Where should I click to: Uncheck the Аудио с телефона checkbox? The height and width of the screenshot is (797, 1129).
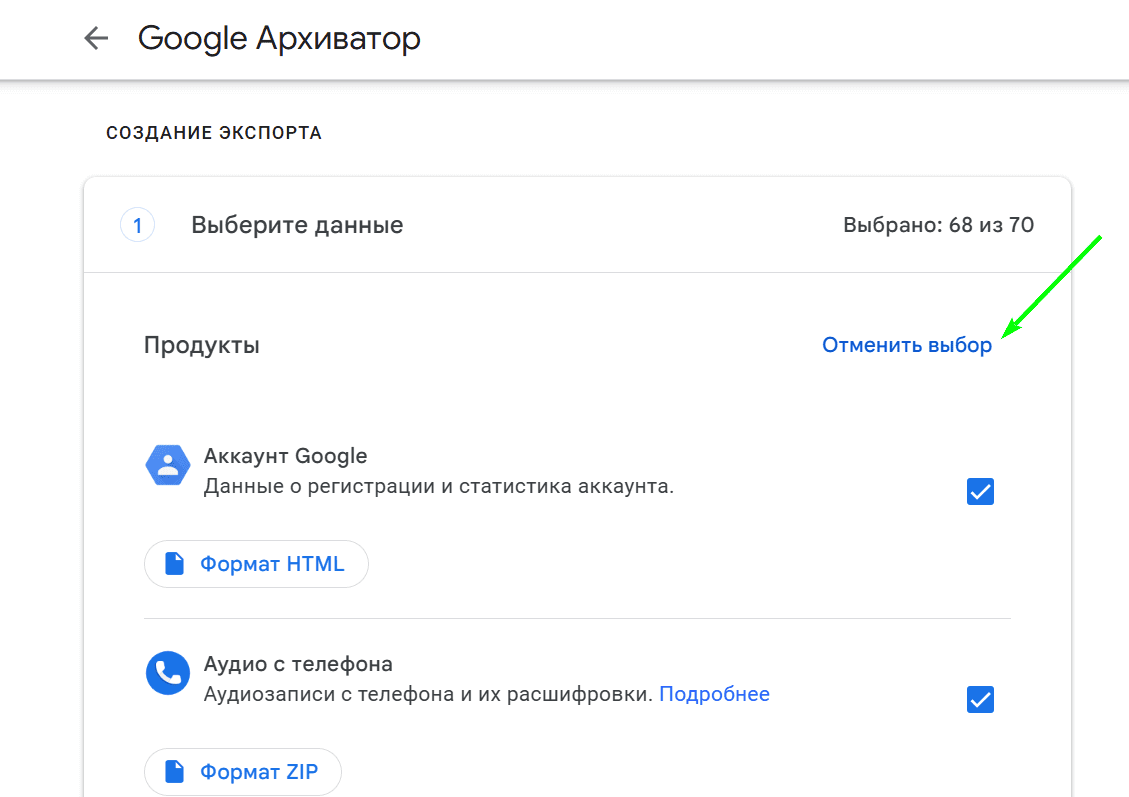[980, 699]
